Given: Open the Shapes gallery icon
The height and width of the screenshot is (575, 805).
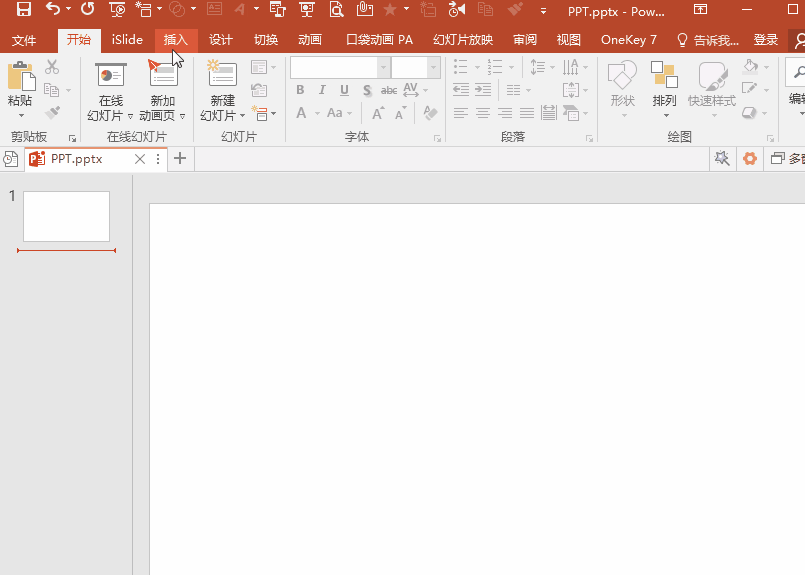Looking at the screenshot, I should [x=622, y=75].
